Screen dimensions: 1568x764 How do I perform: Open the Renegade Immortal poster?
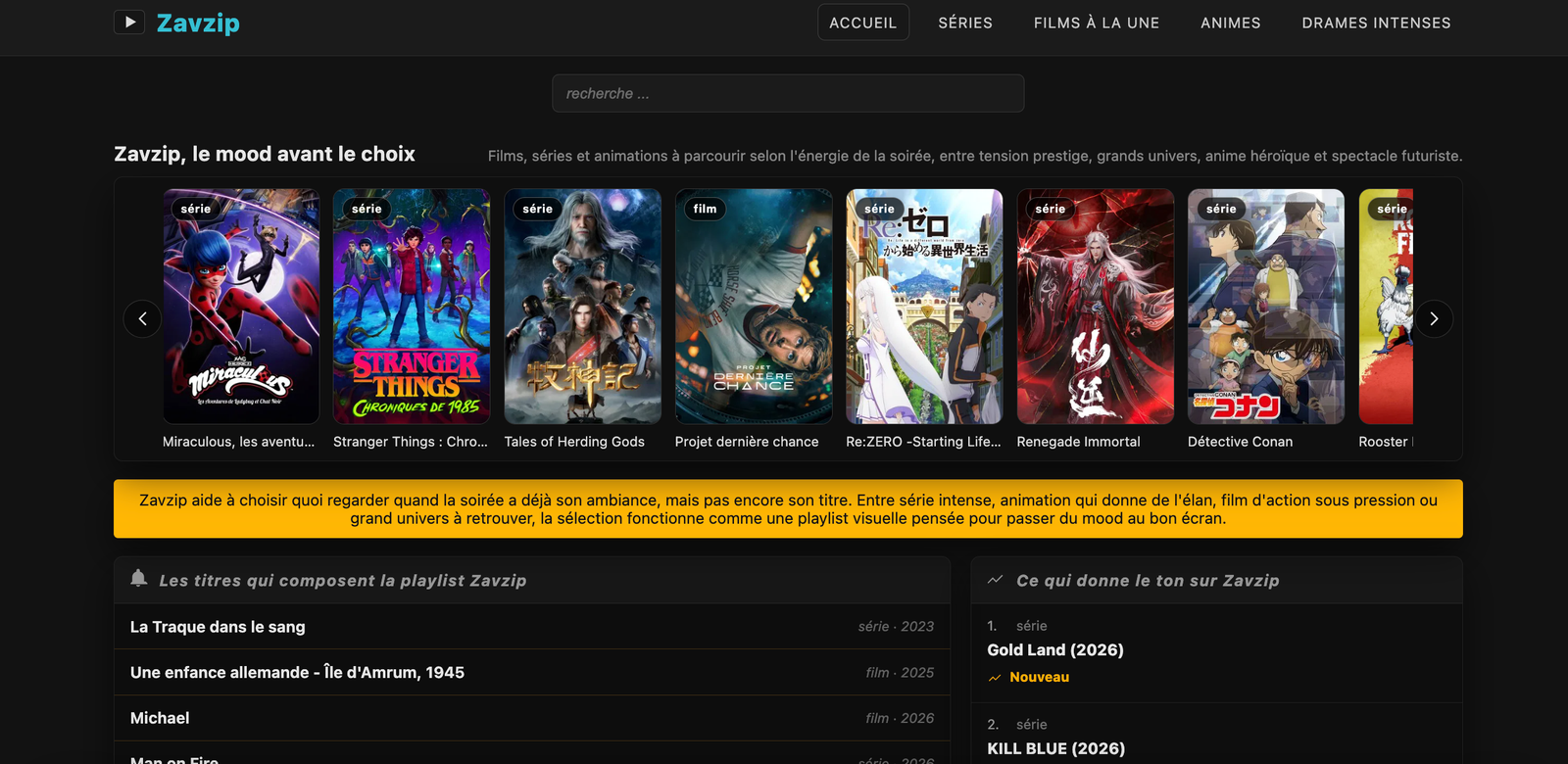coord(1096,307)
